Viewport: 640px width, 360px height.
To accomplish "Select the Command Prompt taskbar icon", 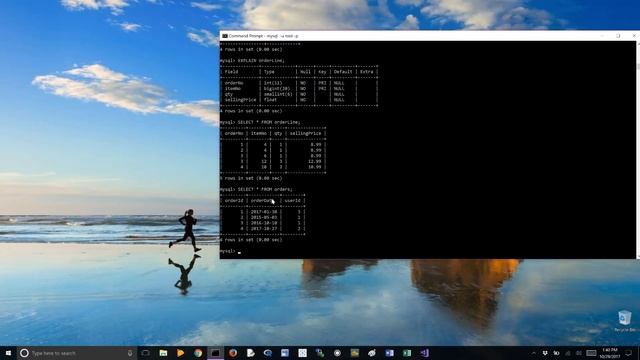I will [x=216, y=353].
